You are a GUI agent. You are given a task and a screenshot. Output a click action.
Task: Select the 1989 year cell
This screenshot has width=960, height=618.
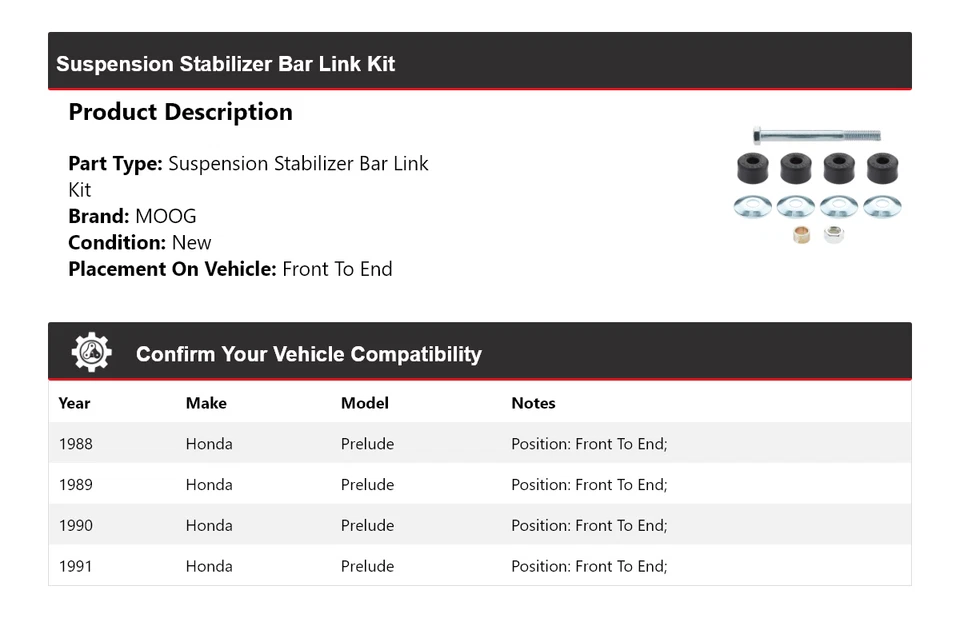76,485
